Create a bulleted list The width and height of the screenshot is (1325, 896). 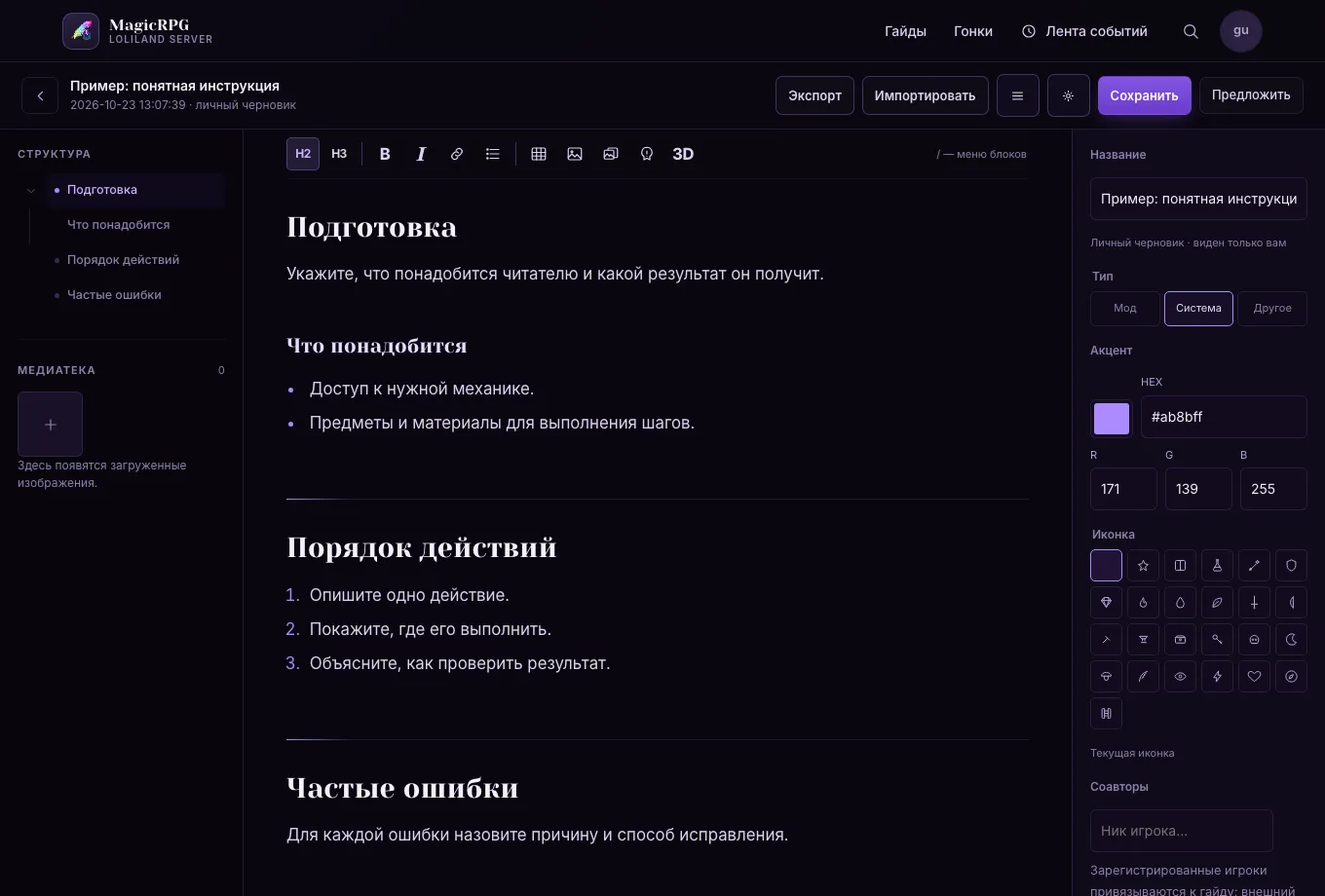click(493, 154)
